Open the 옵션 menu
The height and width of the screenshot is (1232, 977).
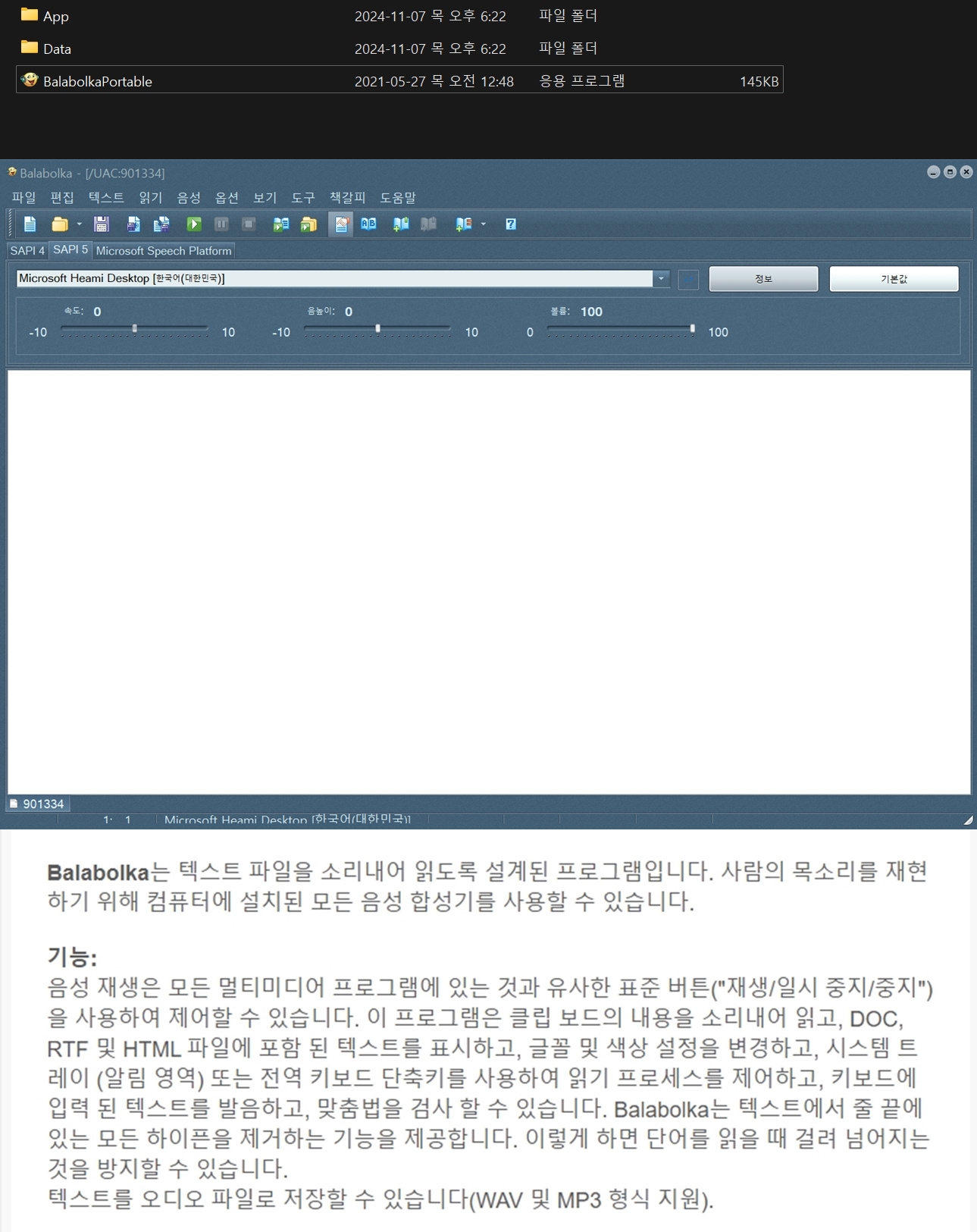click(227, 198)
